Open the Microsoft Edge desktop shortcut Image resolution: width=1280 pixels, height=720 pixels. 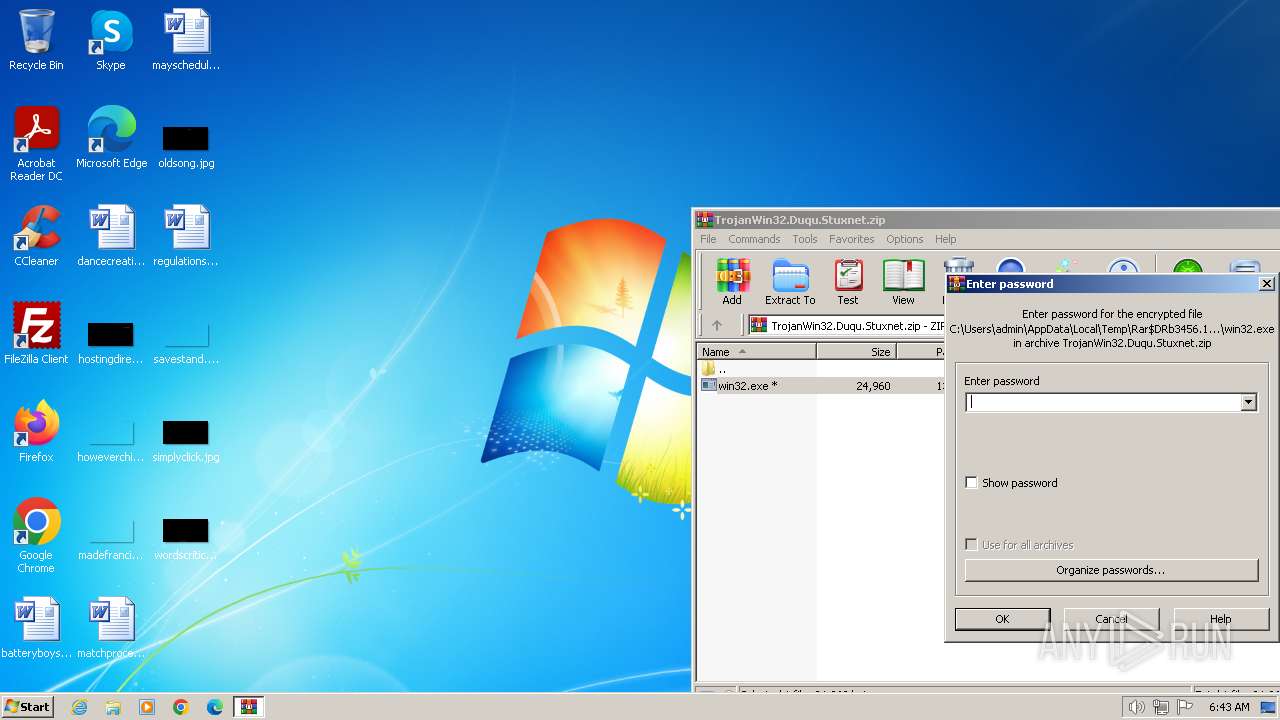[111, 138]
